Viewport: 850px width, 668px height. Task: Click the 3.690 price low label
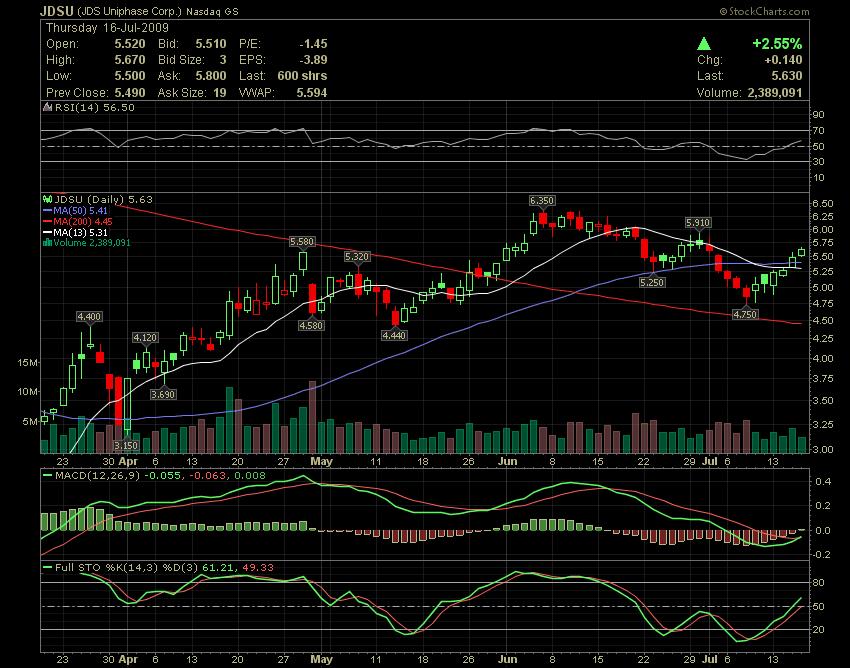tap(163, 394)
